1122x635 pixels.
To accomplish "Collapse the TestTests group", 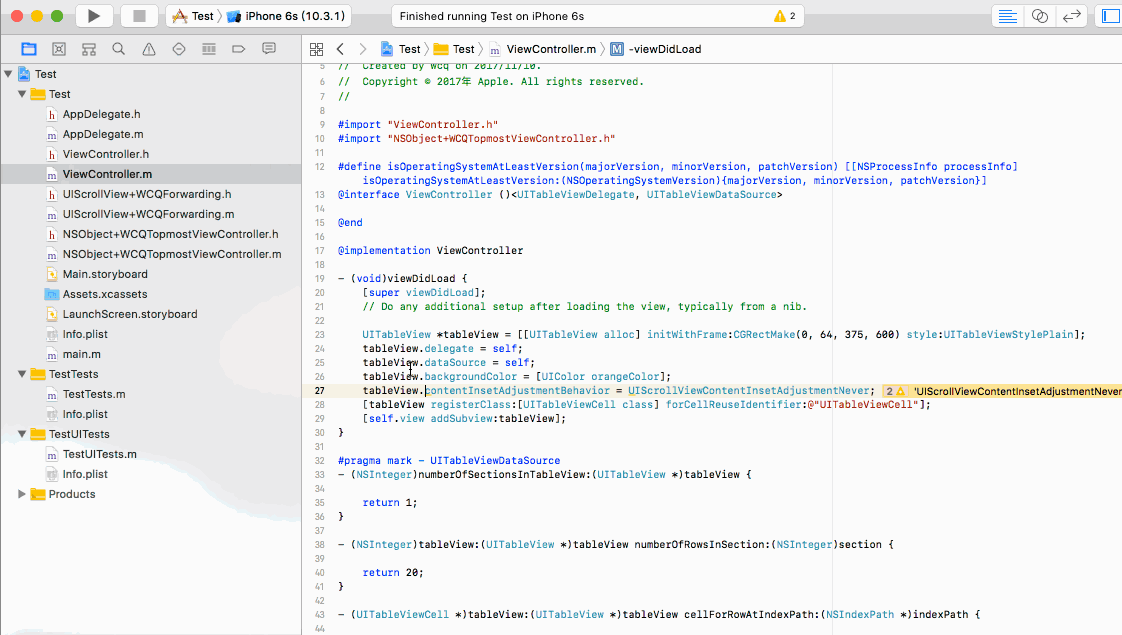I will click(x=22, y=374).
